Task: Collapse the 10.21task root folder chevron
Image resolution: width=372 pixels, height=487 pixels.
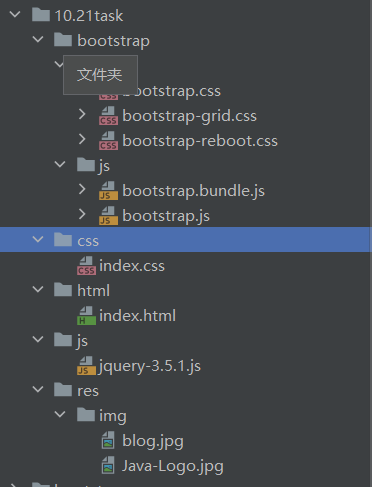Action: pyautogui.click(x=15, y=15)
